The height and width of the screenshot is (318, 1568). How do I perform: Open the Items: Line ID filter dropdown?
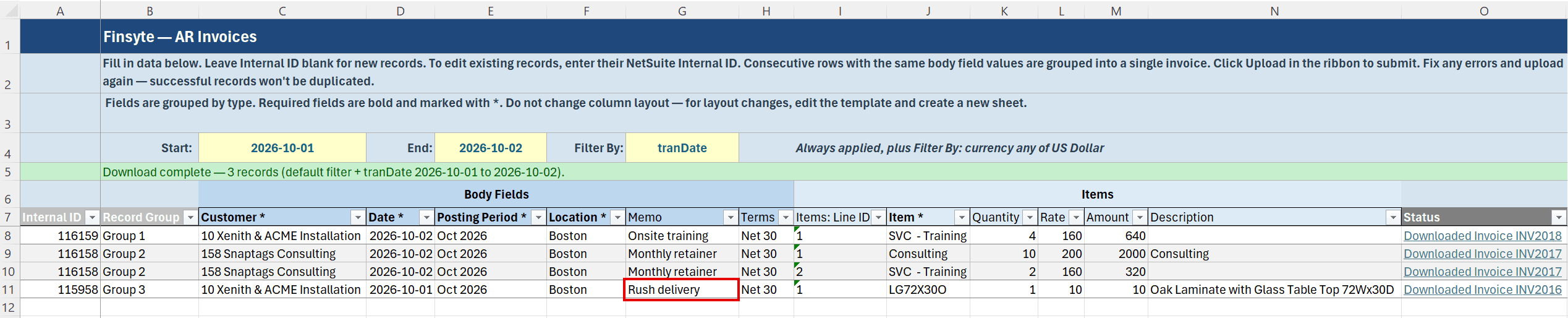tap(878, 217)
